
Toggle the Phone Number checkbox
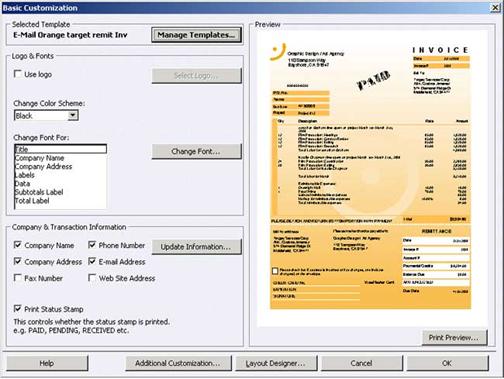(92, 245)
